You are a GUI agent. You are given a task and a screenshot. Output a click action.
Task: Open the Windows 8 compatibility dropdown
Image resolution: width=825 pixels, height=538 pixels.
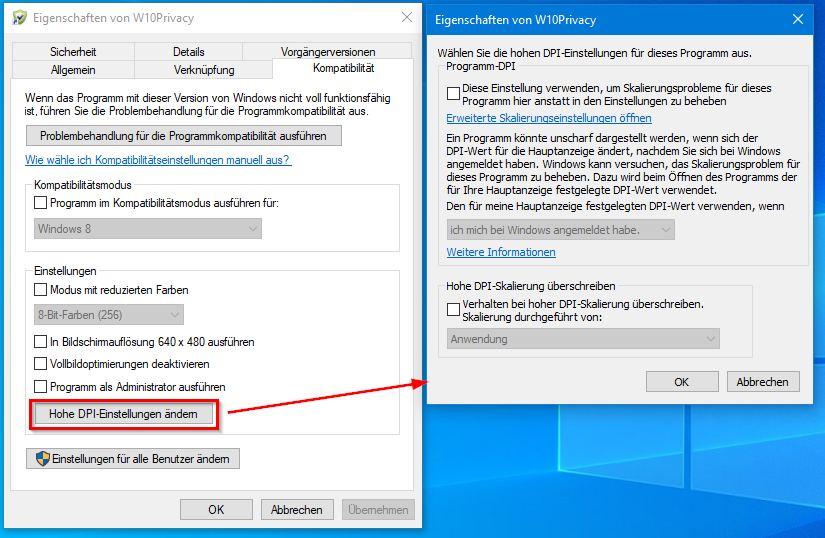click(148, 229)
